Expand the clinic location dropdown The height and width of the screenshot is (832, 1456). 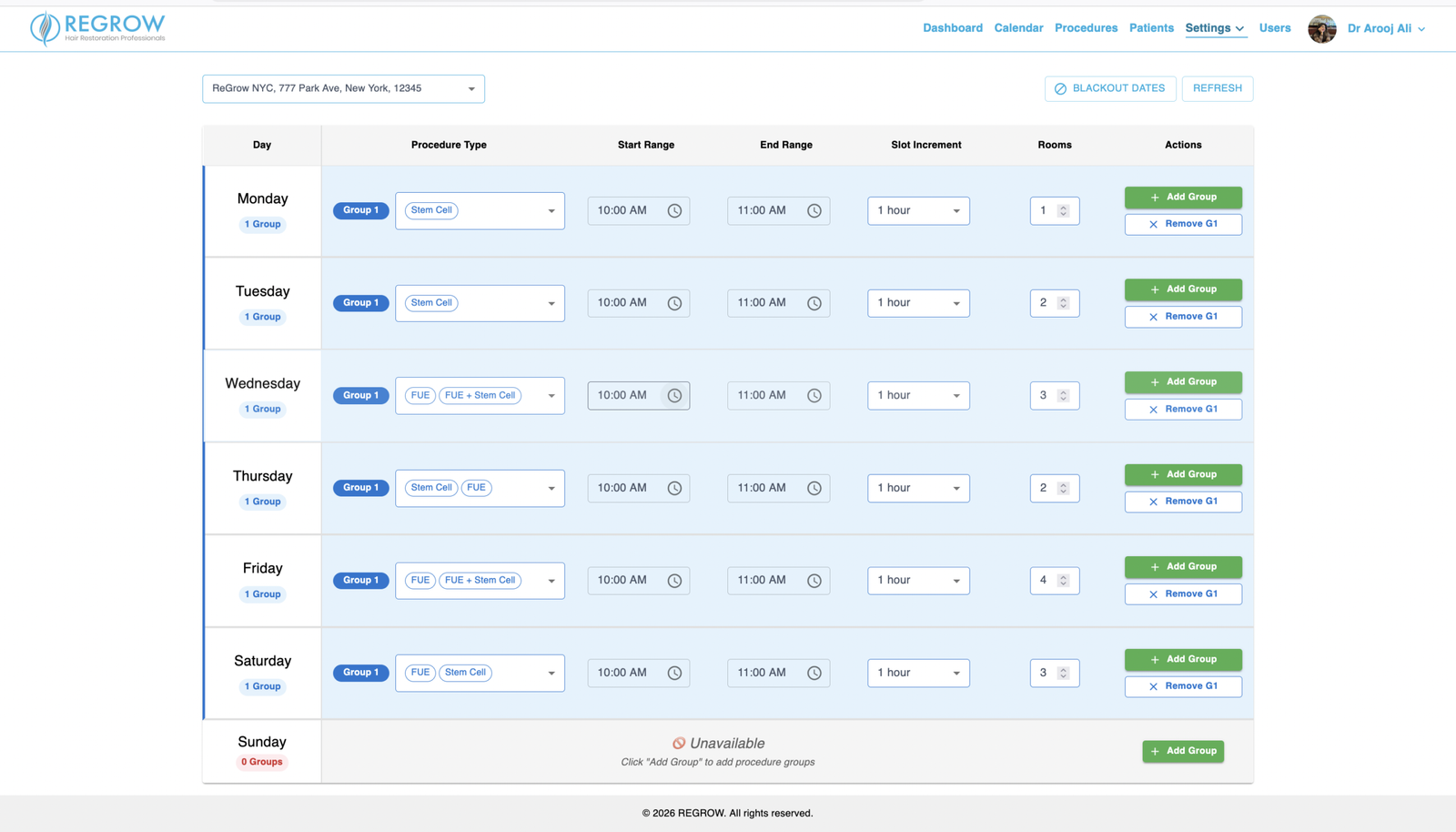tap(343, 88)
